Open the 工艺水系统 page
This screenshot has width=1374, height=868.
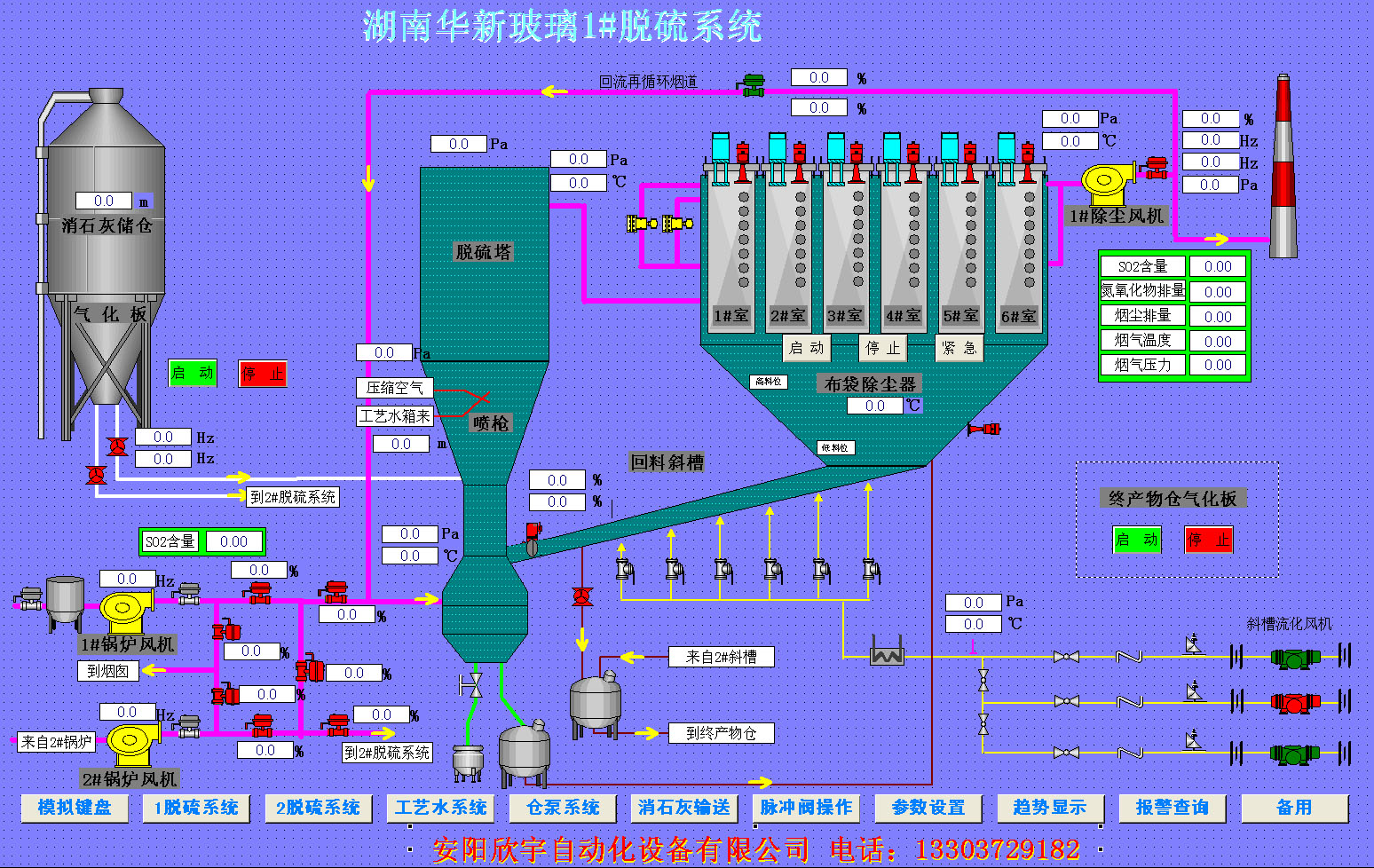tap(440, 808)
